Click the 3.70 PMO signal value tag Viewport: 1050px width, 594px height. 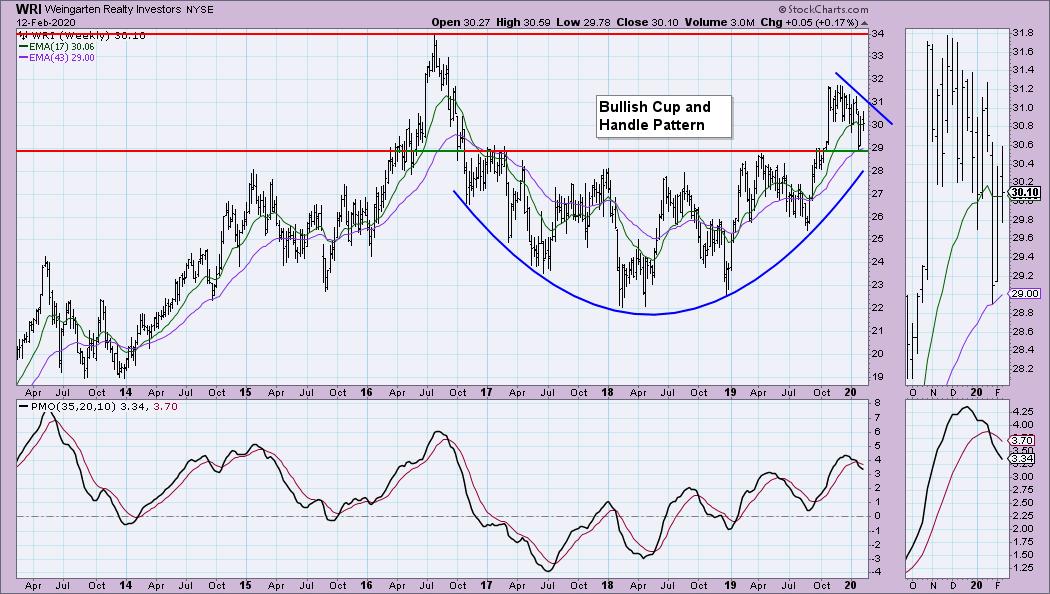tap(1023, 441)
